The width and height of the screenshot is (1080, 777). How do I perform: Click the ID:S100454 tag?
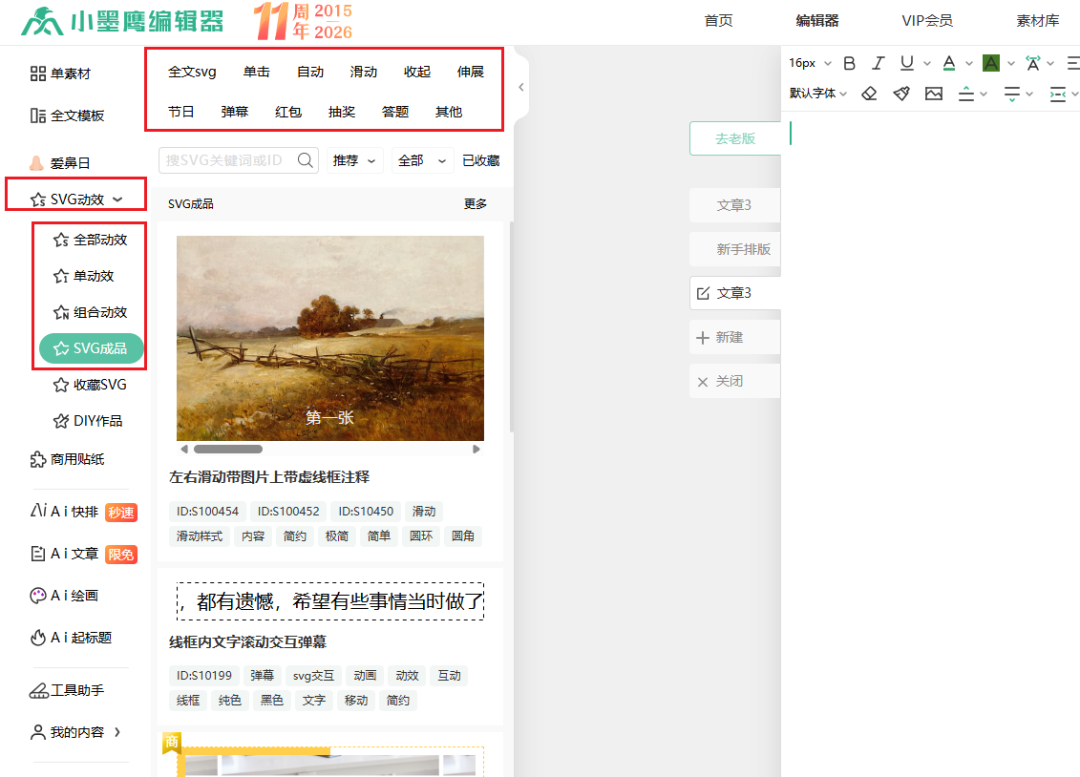(x=207, y=511)
